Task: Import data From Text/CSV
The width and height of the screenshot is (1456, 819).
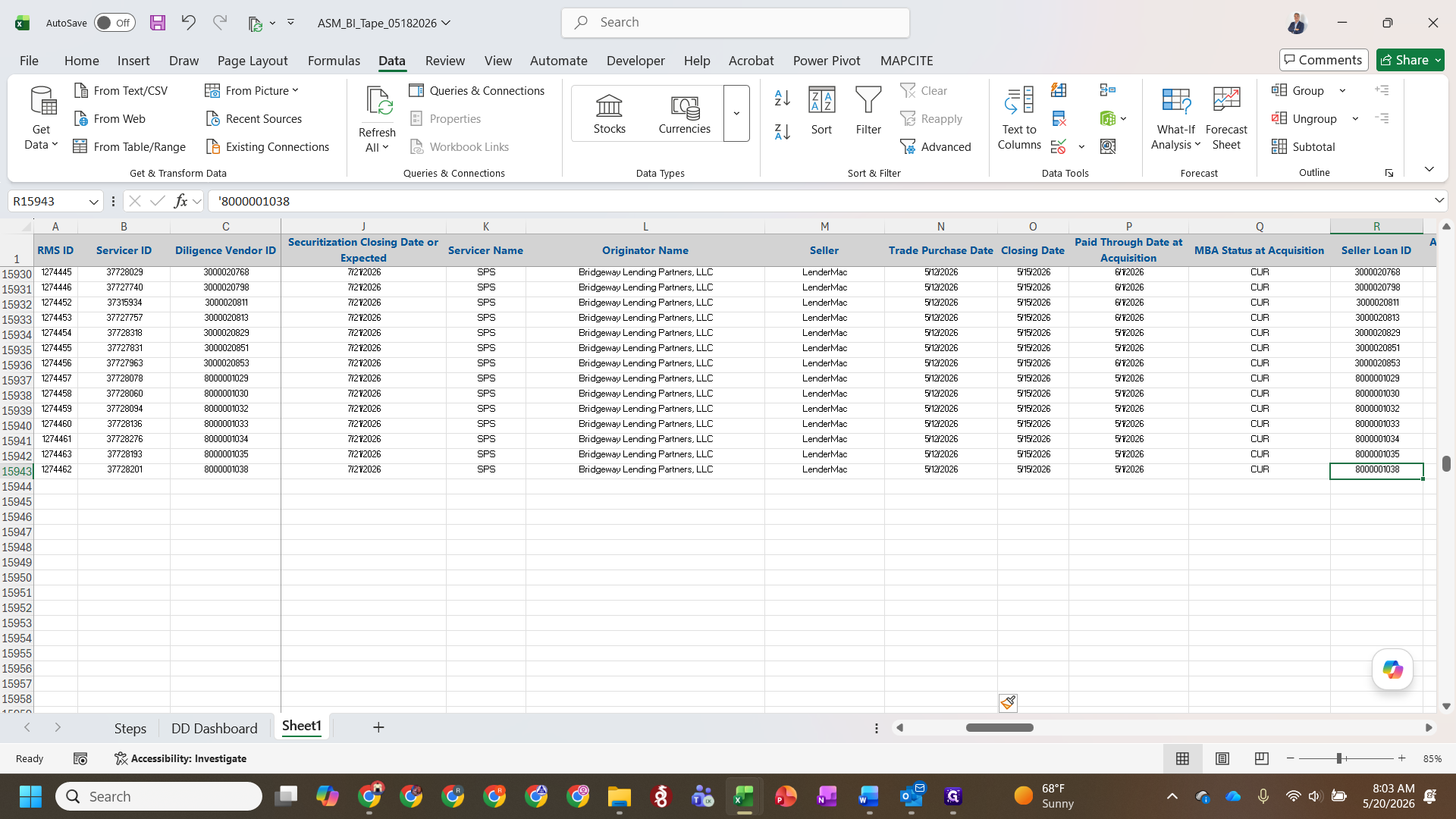Action: tap(121, 90)
